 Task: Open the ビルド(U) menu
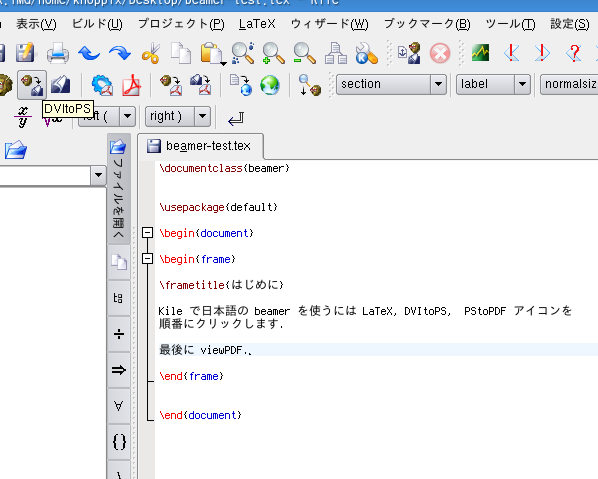click(x=97, y=24)
